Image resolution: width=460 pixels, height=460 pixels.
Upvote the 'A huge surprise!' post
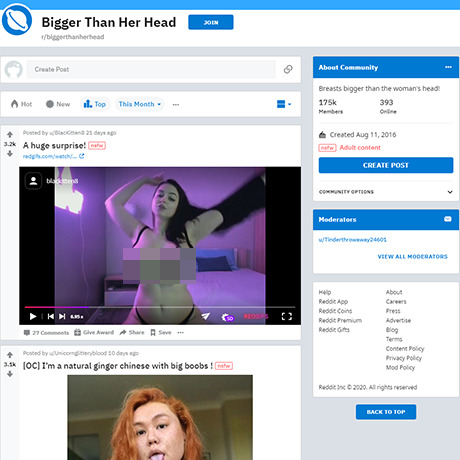click(10, 135)
